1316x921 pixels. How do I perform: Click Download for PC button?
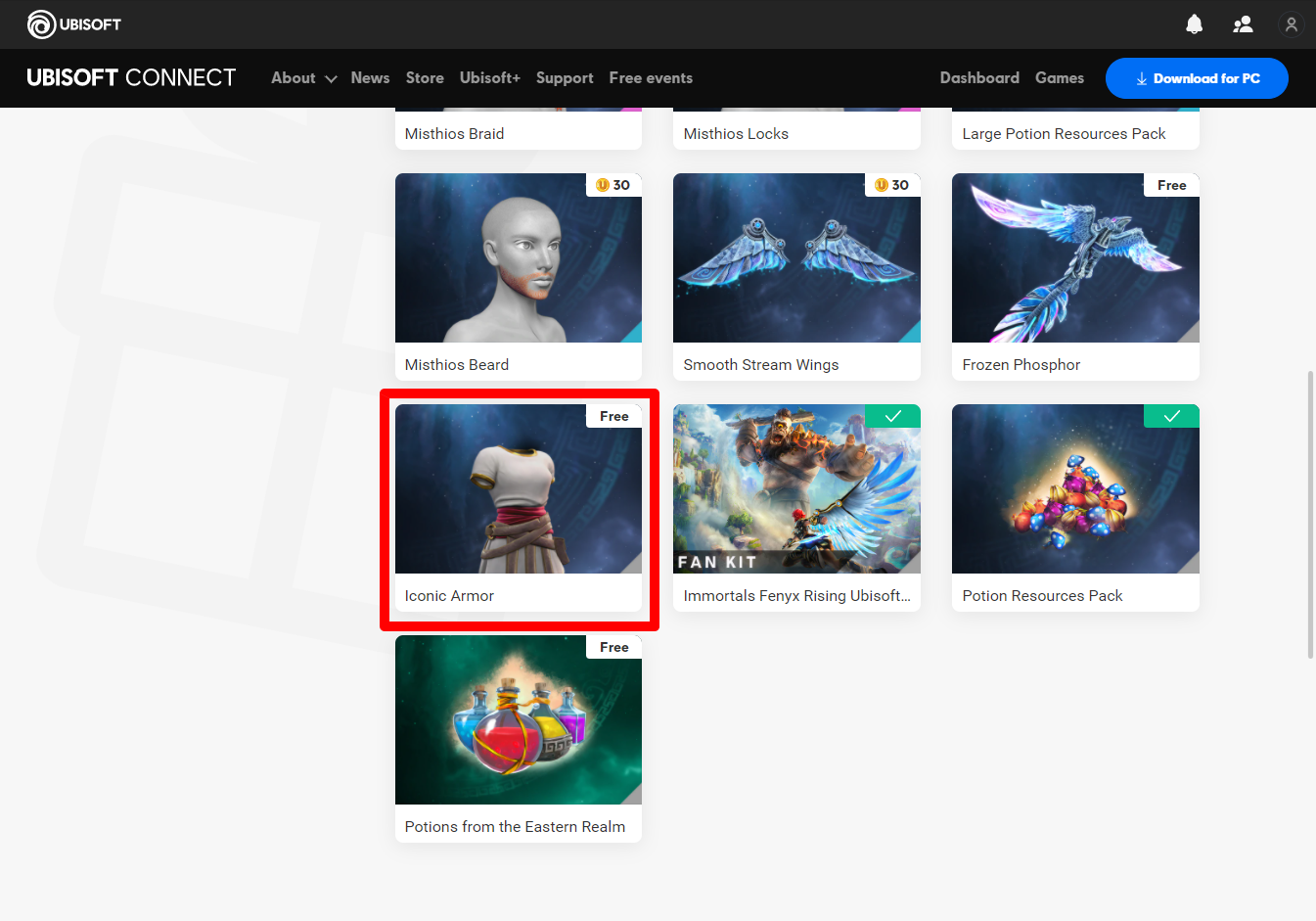[1197, 78]
